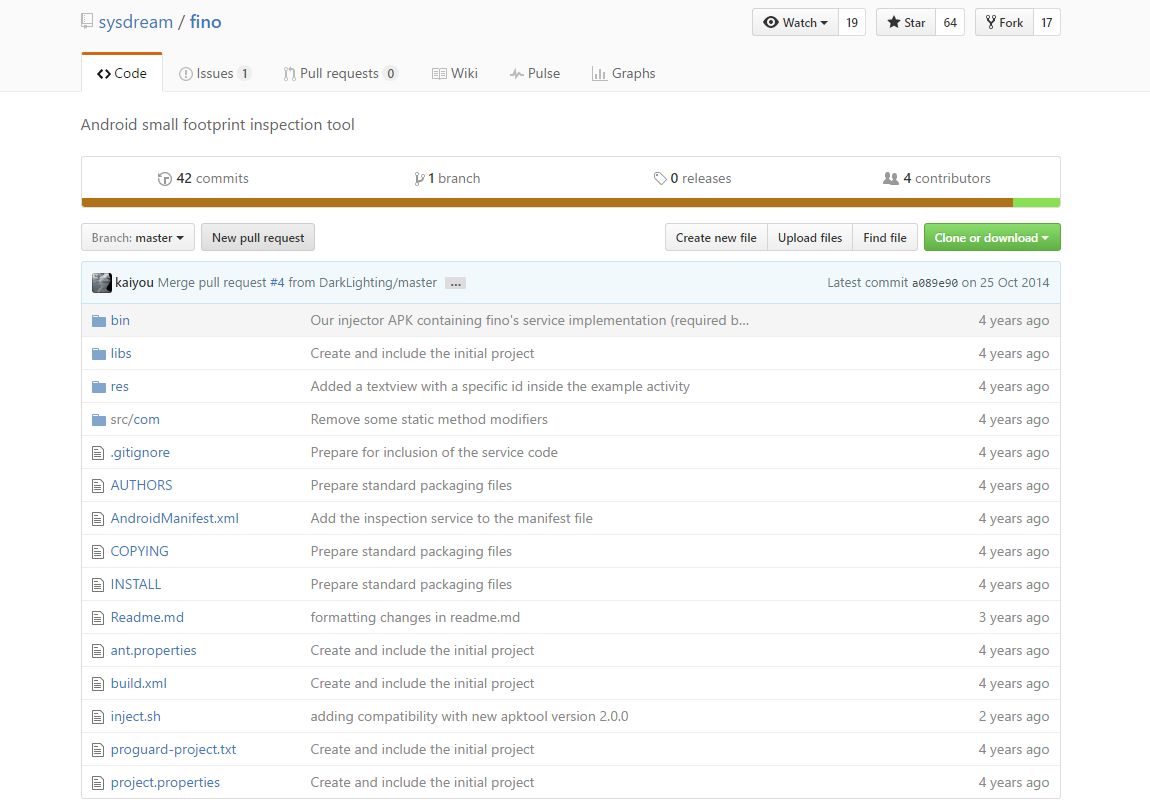Click '2 years ago' timestamp on inject.sh row
This screenshot has height=809, width=1150.
point(1014,717)
